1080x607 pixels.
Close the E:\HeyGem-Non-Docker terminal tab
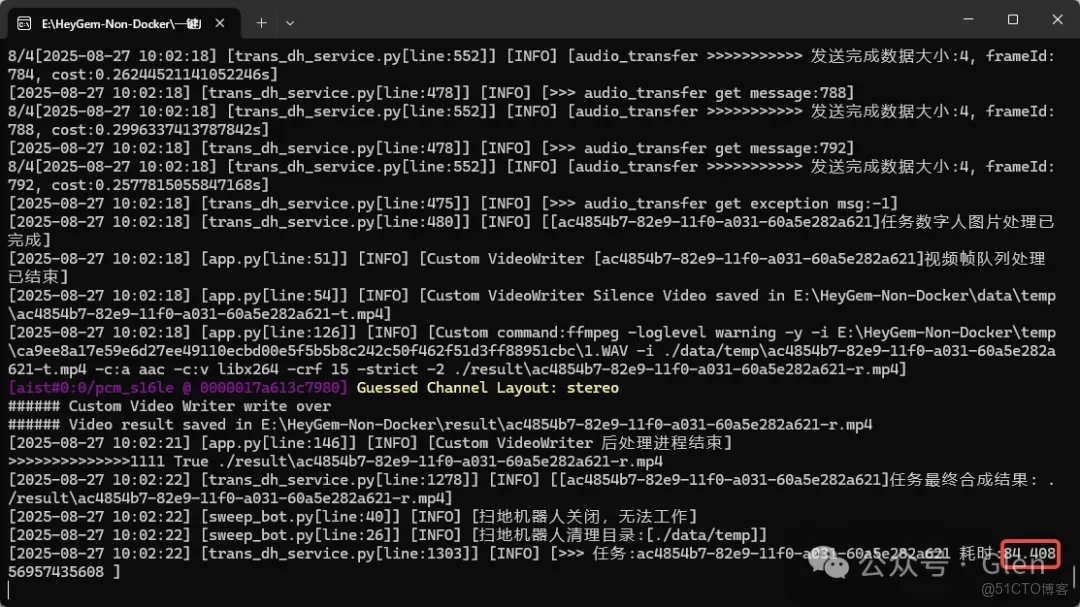[220, 23]
